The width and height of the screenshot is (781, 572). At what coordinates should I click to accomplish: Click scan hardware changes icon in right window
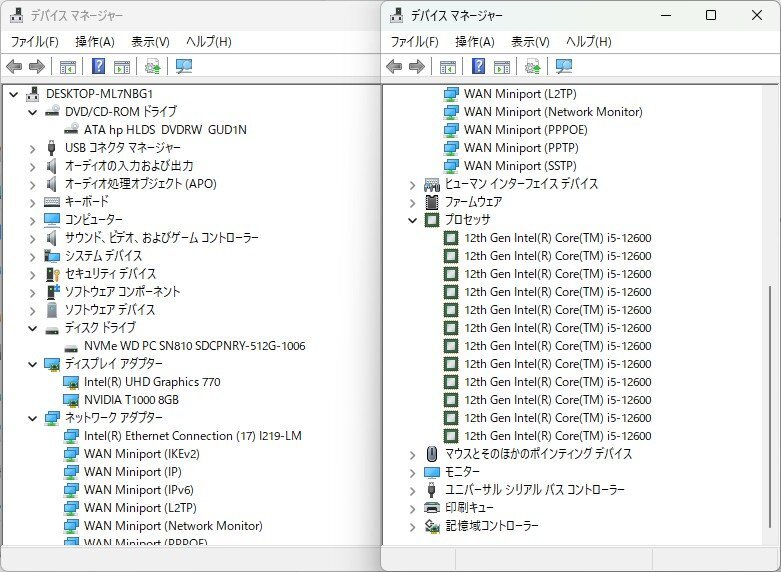pyautogui.click(x=564, y=66)
